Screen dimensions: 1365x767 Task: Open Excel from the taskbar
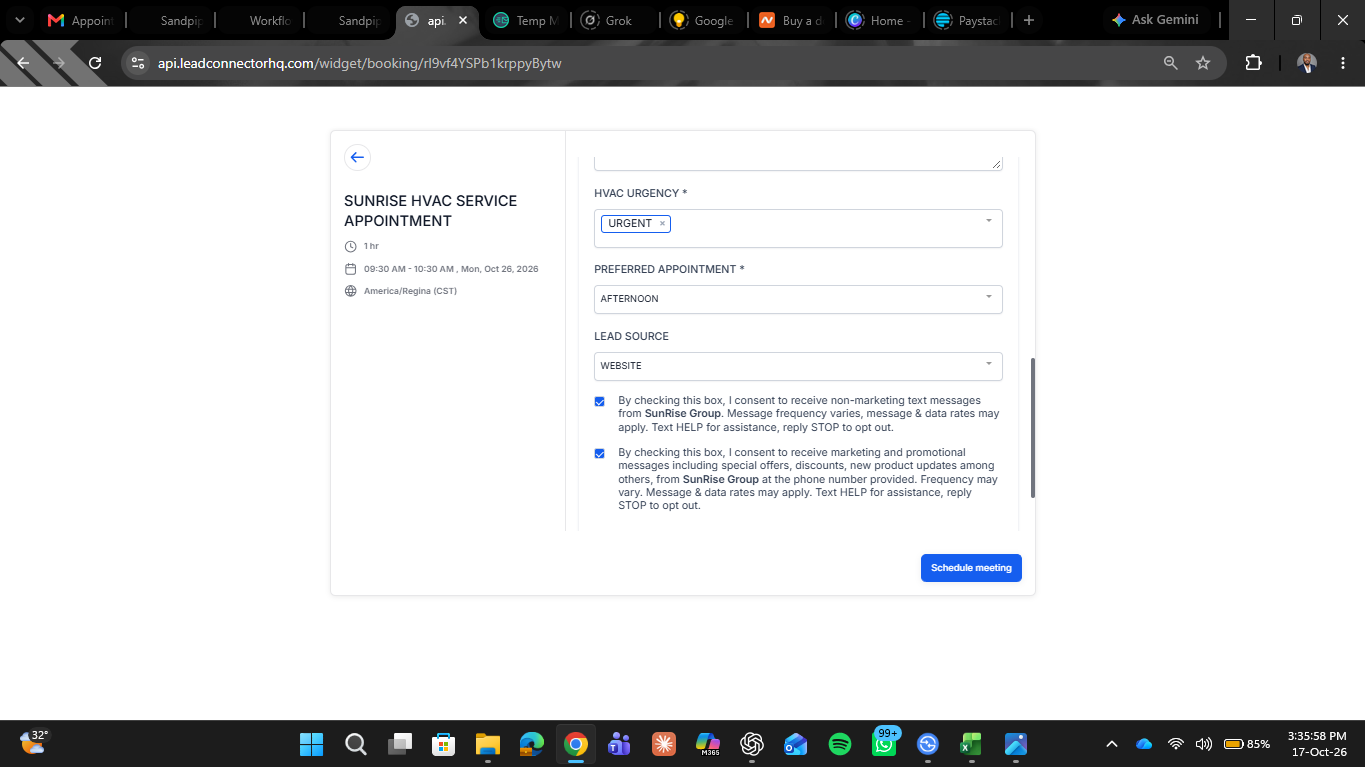click(972, 744)
